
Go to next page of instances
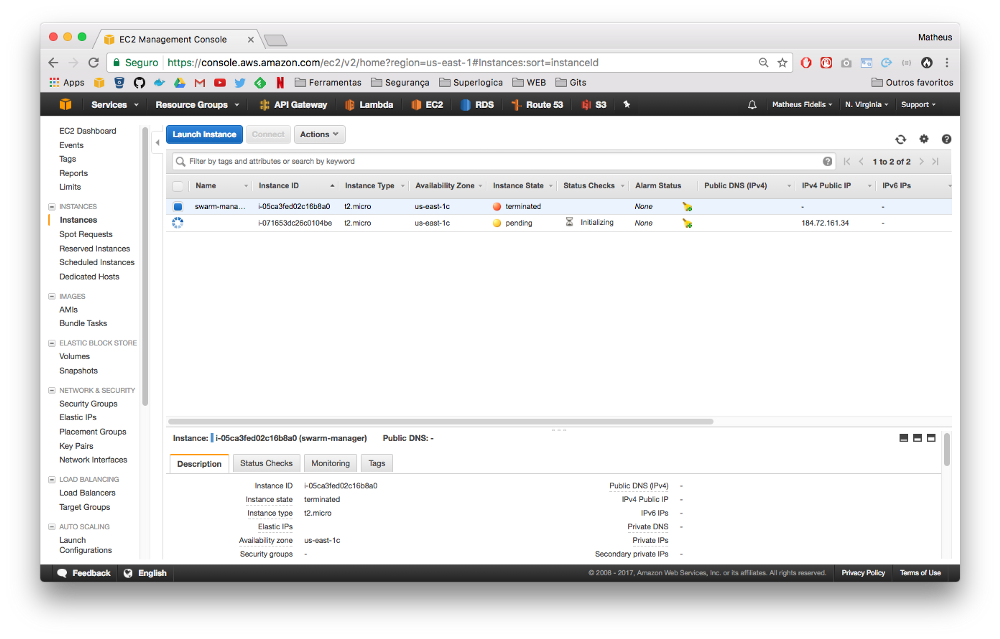coord(922,161)
